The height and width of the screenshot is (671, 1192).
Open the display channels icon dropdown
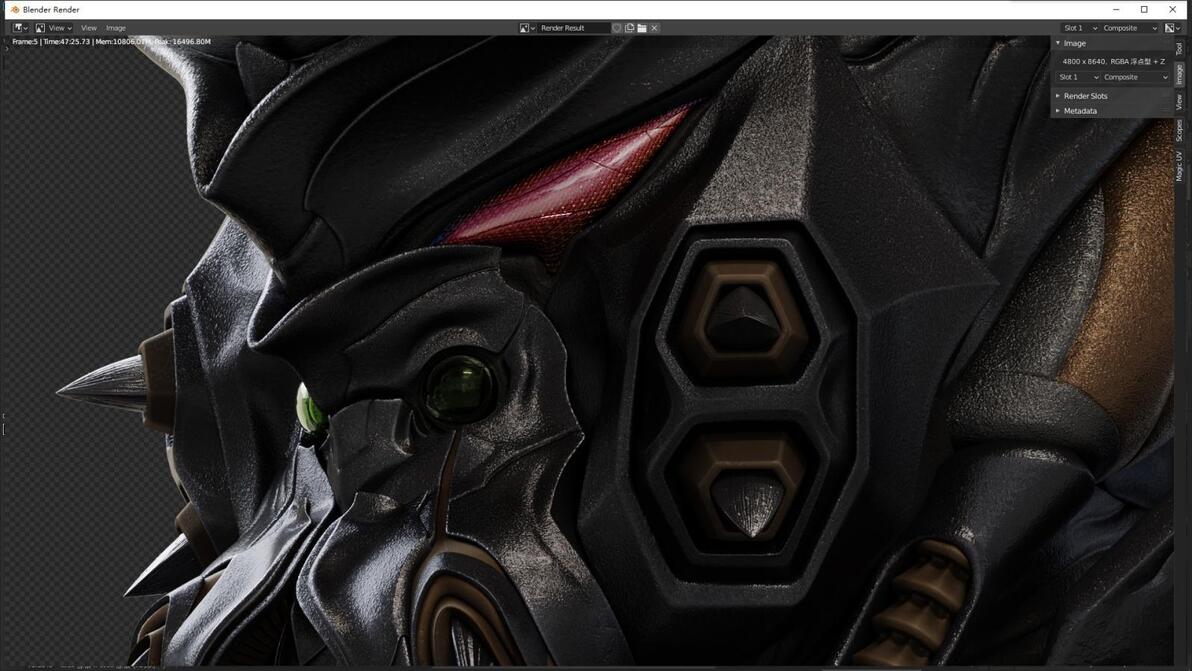click(1172, 28)
